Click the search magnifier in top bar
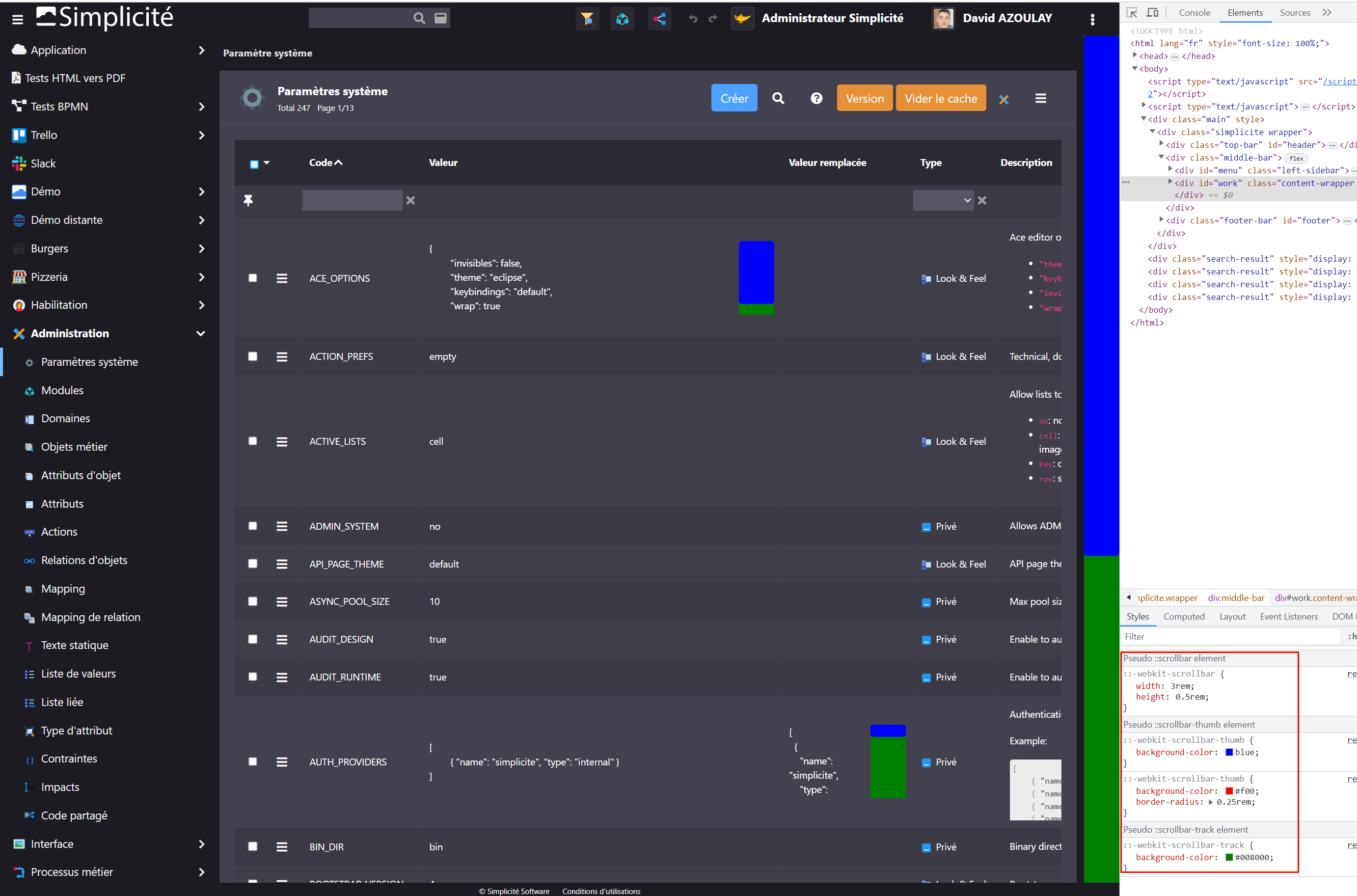The image size is (1357, 896). coord(419,18)
